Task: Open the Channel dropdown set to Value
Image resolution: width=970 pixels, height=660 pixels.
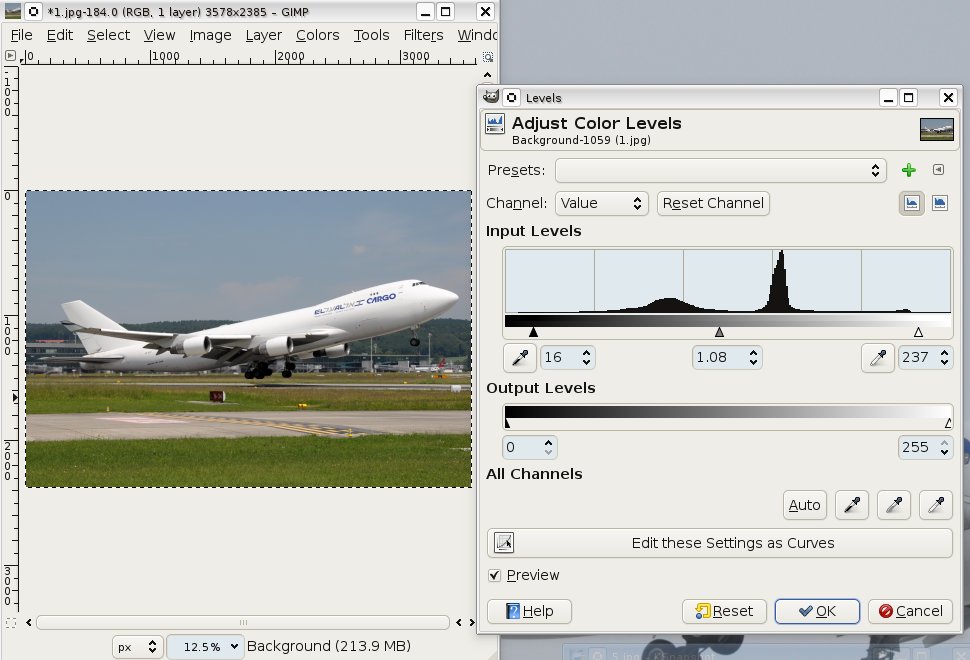Action: tap(602, 203)
